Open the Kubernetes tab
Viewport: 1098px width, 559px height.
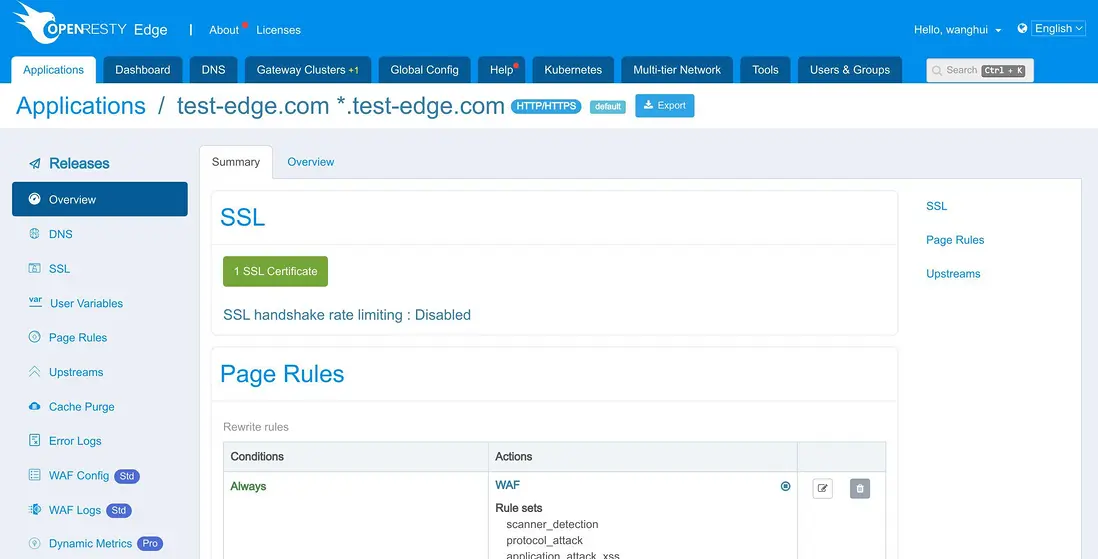pos(573,70)
